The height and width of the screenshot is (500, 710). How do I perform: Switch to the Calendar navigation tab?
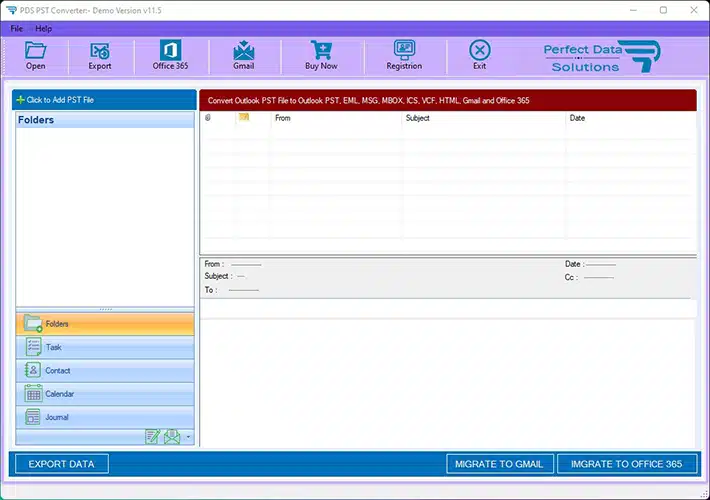[105, 394]
